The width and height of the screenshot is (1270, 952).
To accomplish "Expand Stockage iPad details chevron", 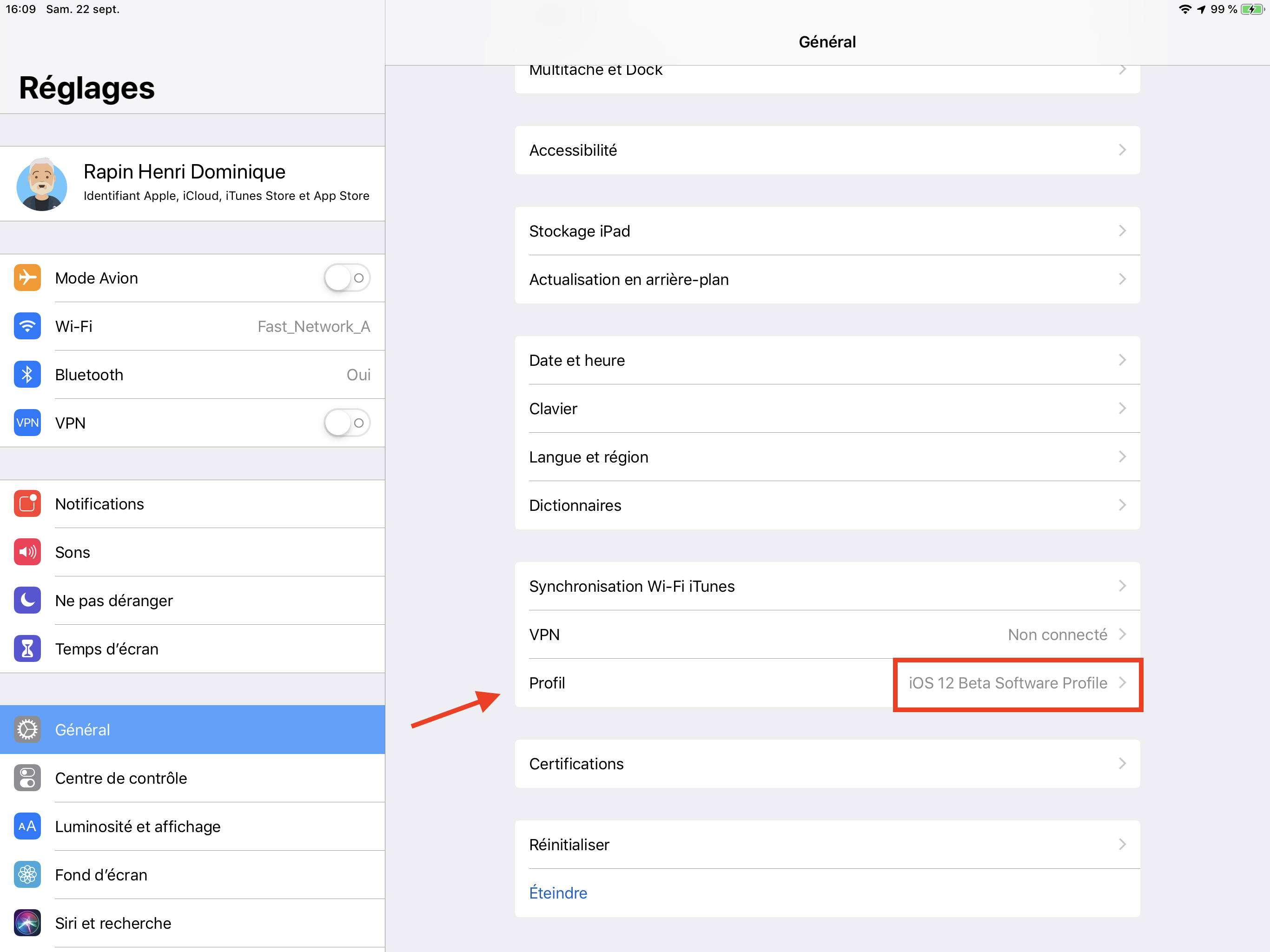I will (1122, 231).
